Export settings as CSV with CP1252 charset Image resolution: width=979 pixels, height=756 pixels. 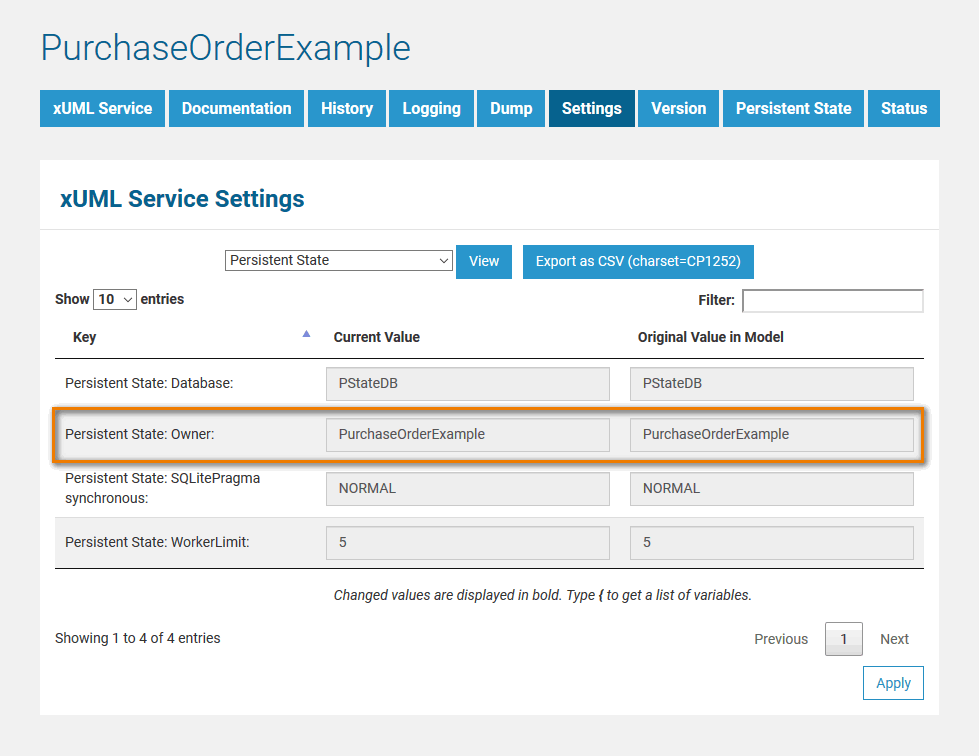638,260
